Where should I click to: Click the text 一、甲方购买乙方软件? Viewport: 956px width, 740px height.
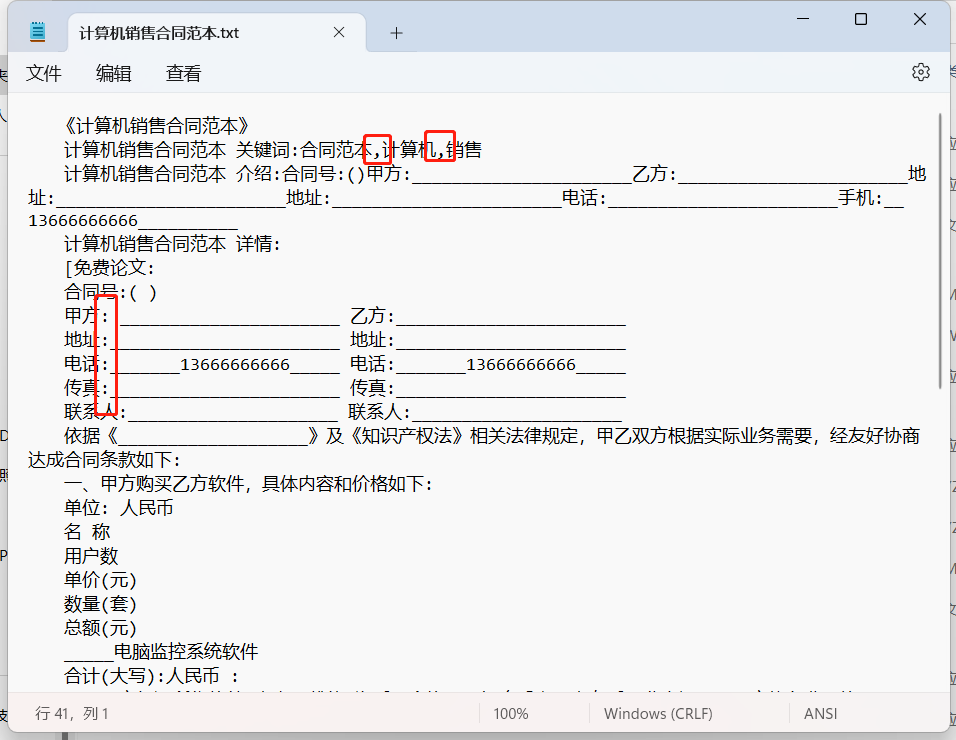pos(154,484)
